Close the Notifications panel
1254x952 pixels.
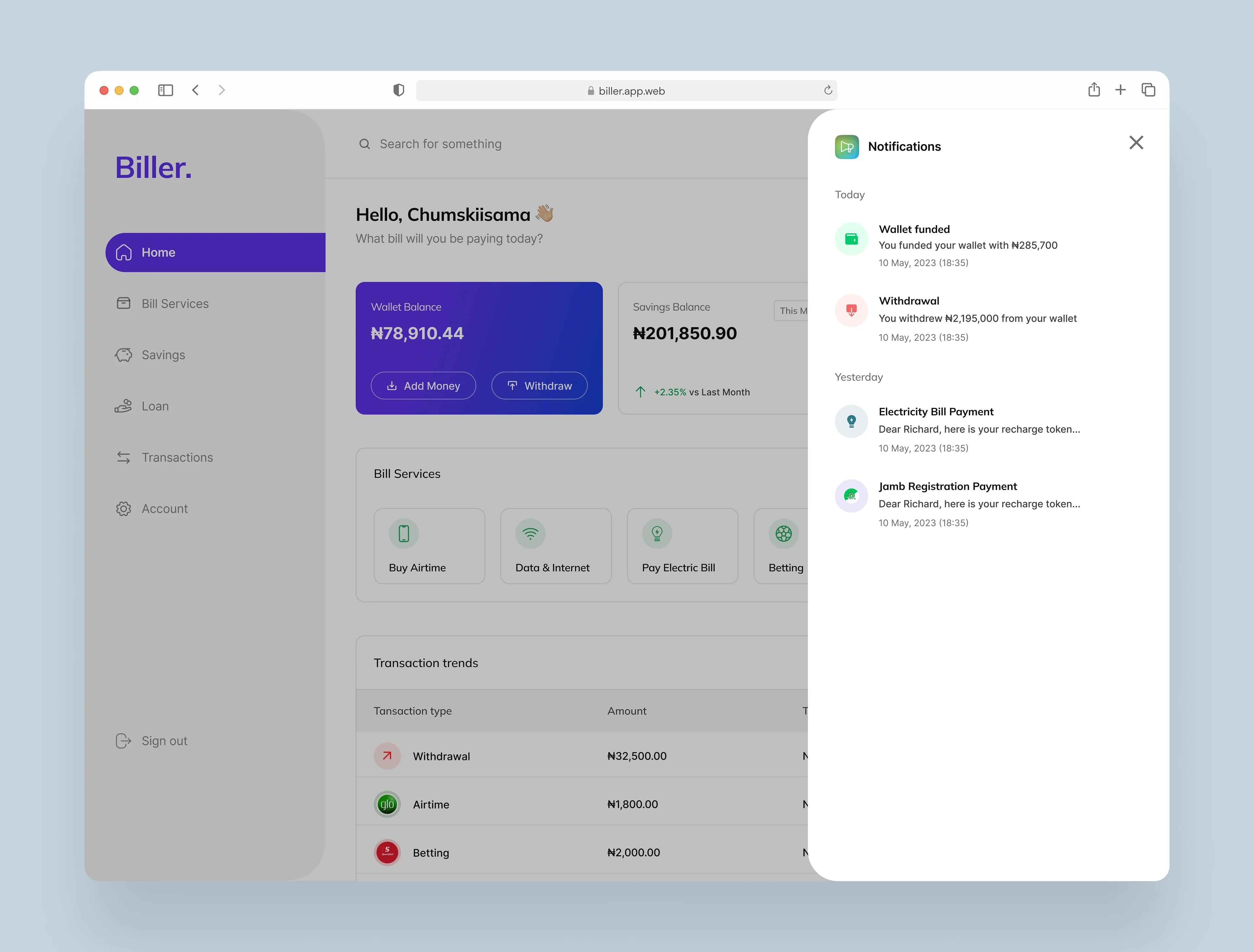point(1135,142)
